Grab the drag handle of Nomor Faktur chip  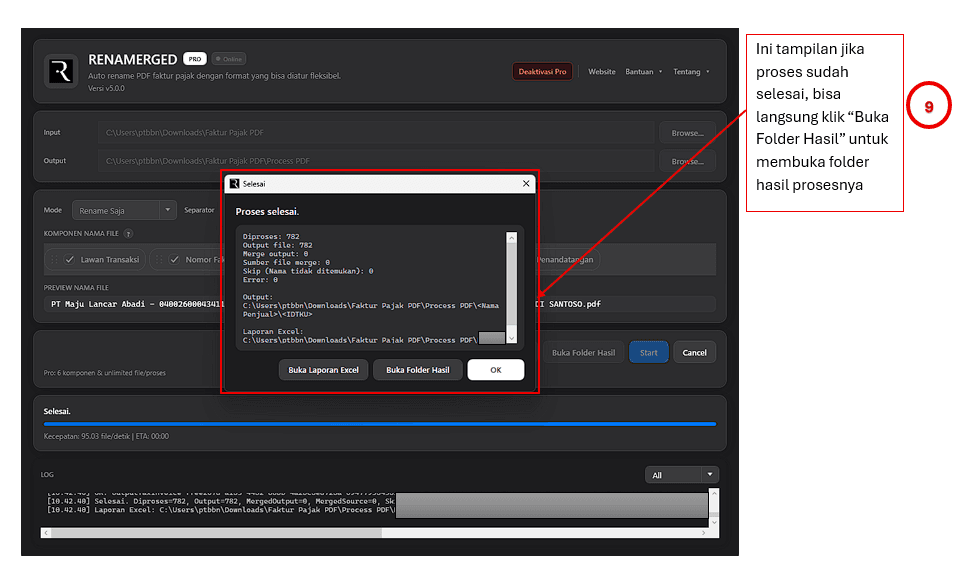click(x=159, y=260)
